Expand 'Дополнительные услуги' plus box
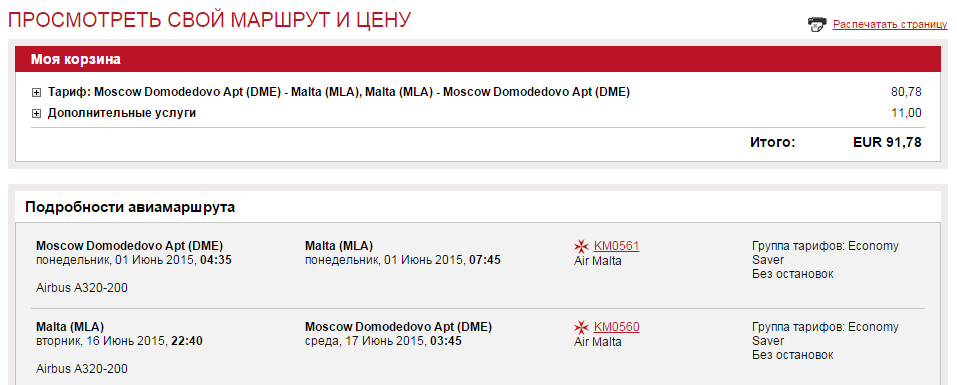This screenshot has width=957, height=385. (36, 113)
